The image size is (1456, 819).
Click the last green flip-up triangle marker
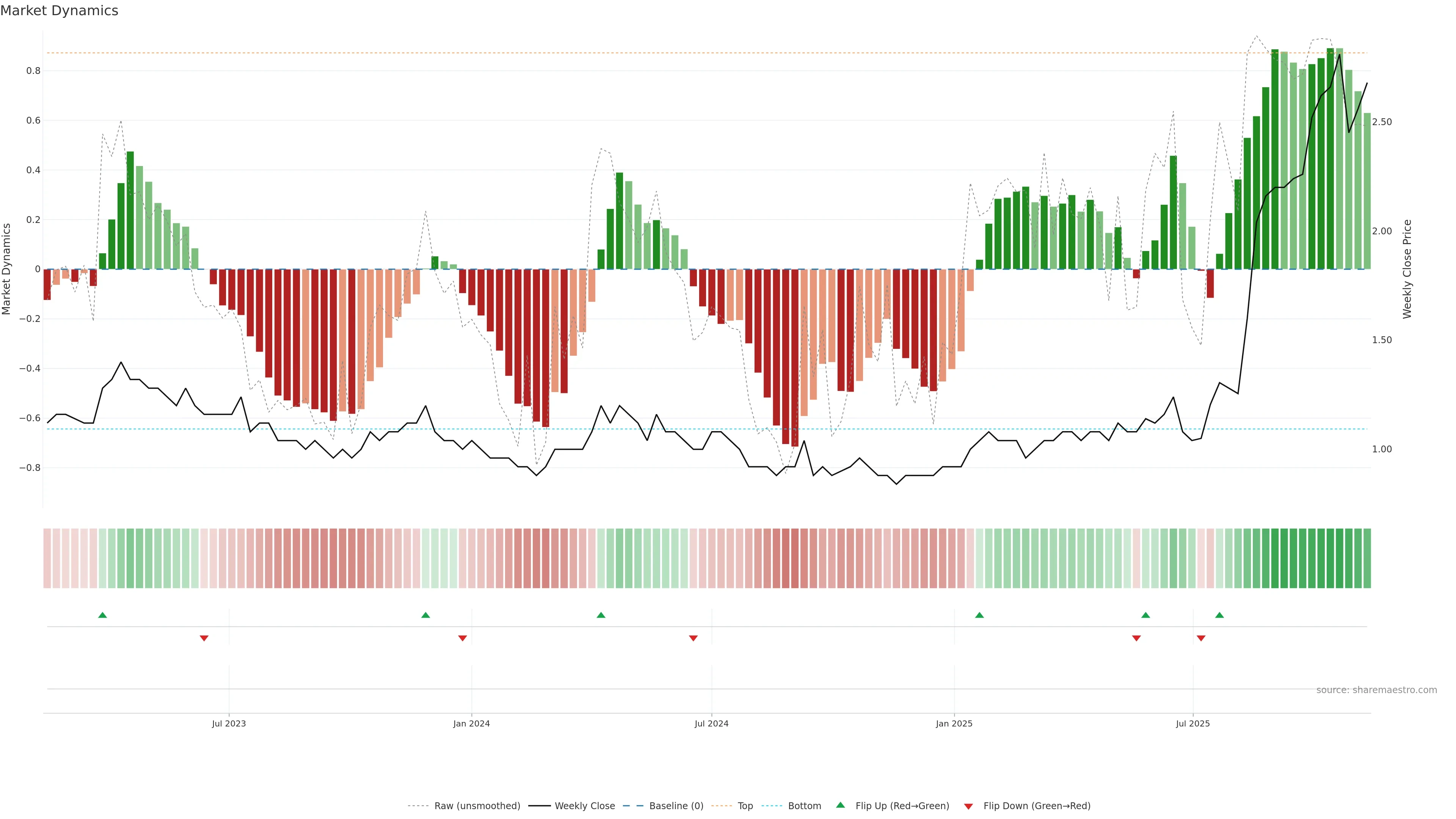pyautogui.click(x=1219, y=615)
